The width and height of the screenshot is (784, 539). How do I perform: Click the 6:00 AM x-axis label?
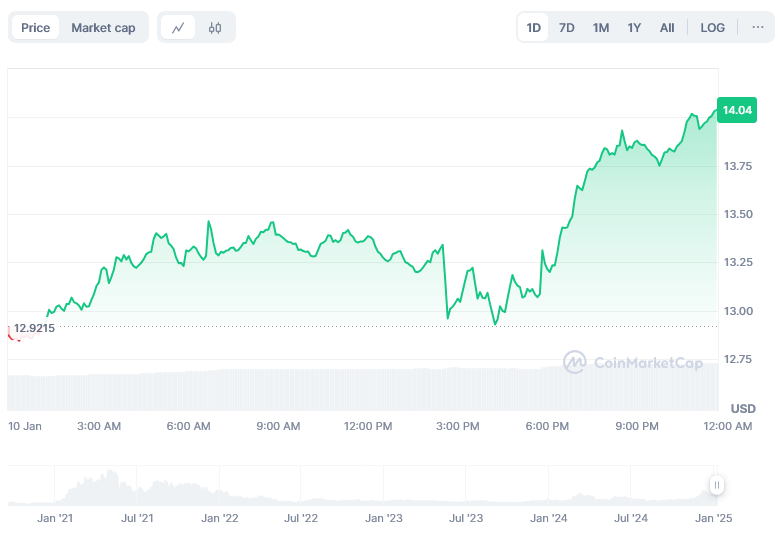pyautogui.click(x=188, y=426)
